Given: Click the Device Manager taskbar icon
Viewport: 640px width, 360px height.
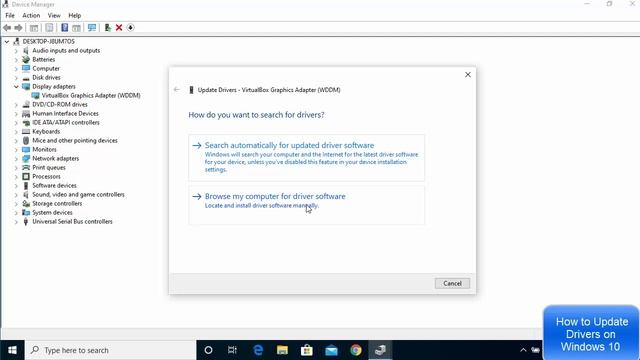Looking at the screenshot, I should [380, 350].
